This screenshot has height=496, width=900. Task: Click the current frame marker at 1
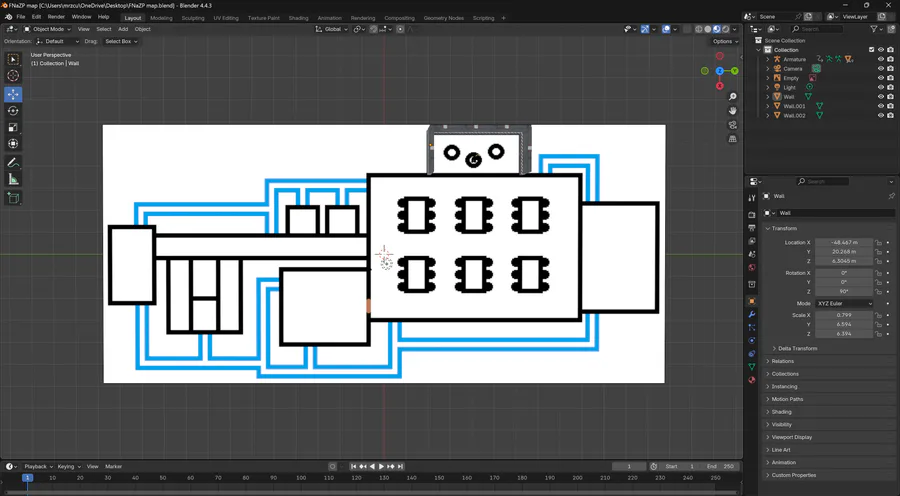click(x=27, y=478)
